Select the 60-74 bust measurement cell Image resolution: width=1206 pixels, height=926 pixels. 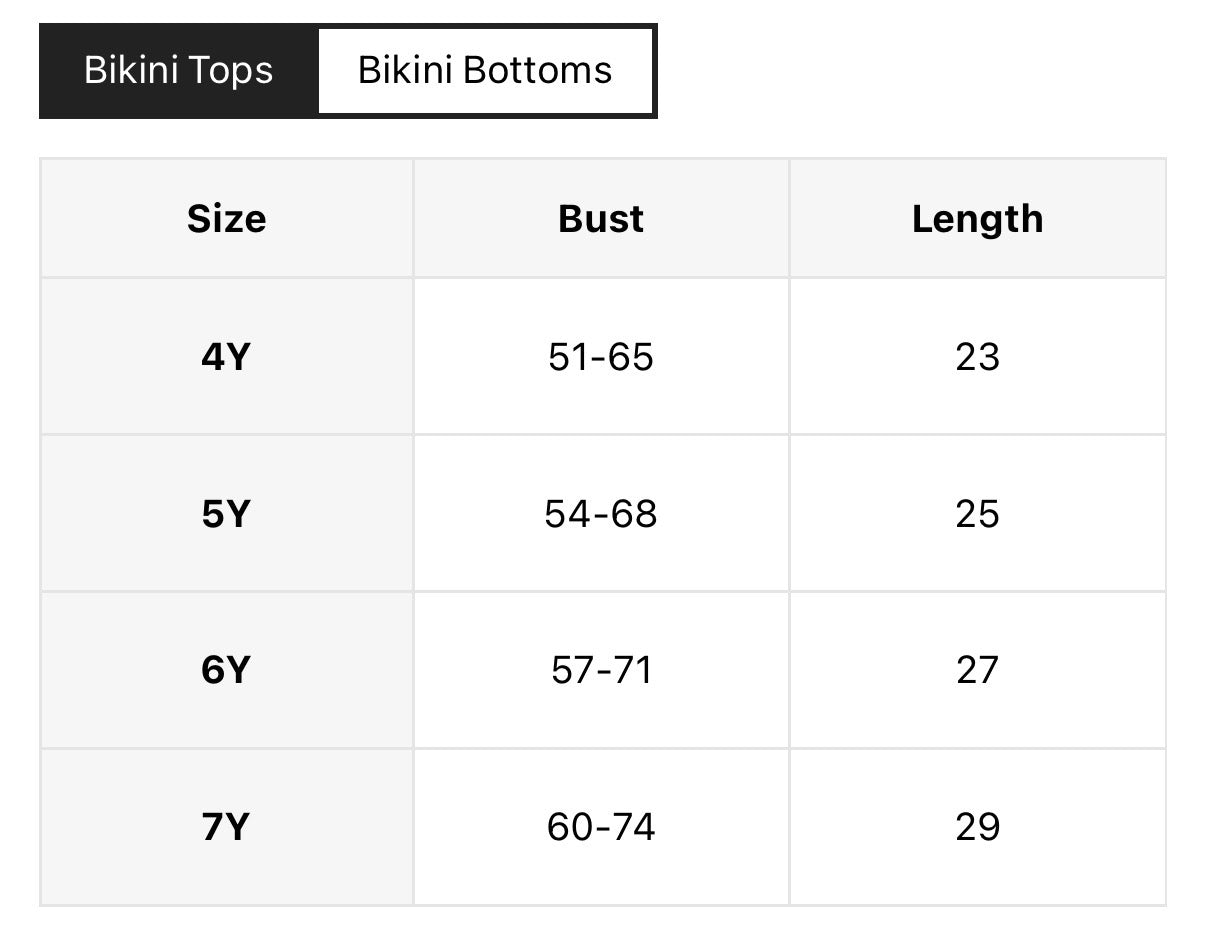coord(601,827)
